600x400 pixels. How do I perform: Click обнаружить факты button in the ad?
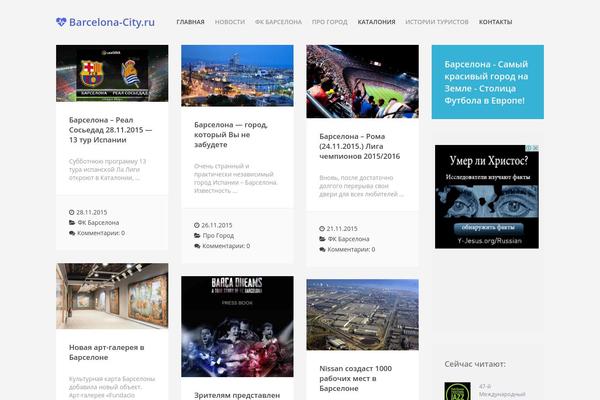coord(487,229)
